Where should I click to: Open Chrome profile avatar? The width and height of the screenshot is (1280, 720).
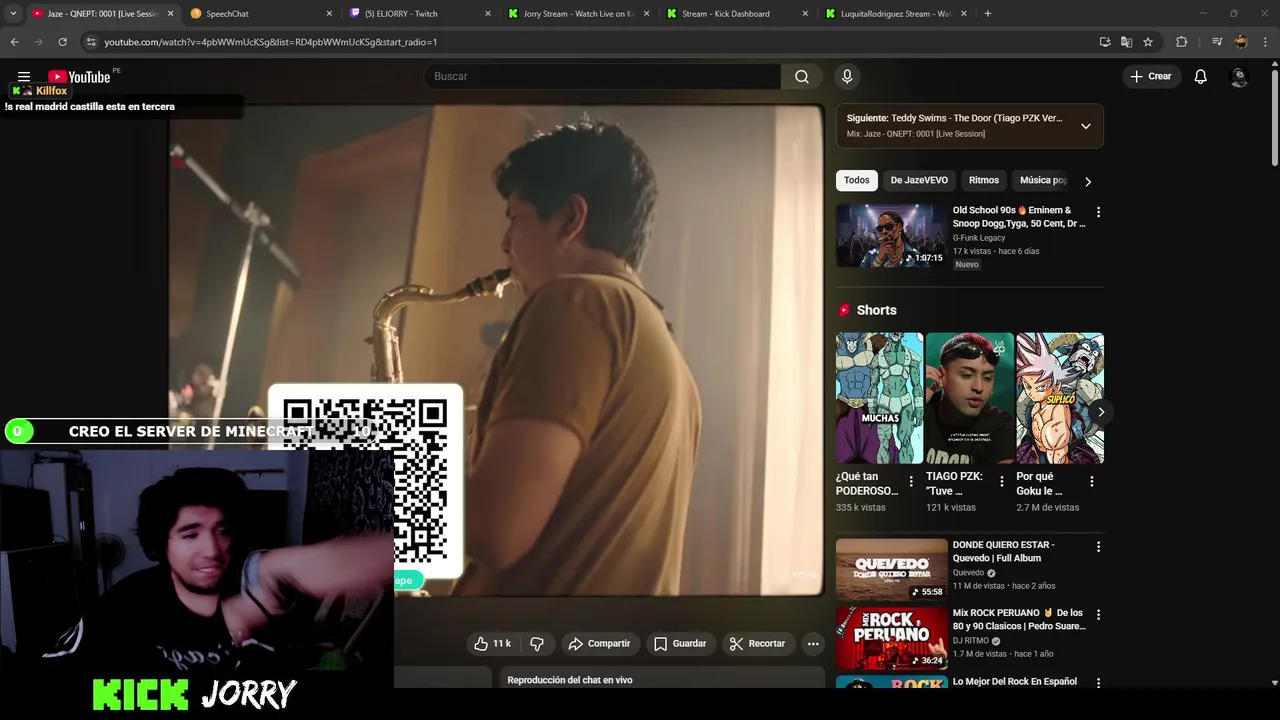tap(1241, 42)
